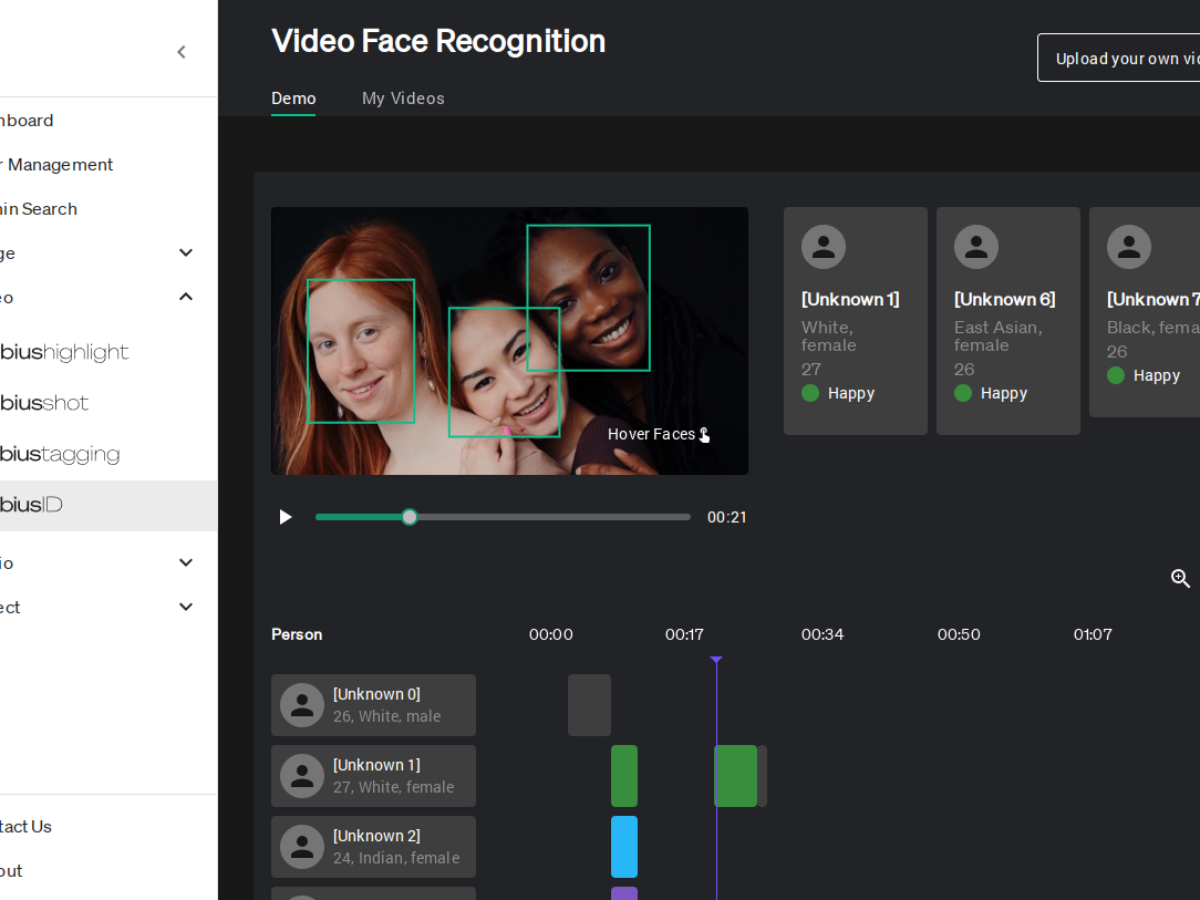The height and width of the screenshot is (900, 1200).
Task: Click avatar icon on Unknown 7 card
Action: click(1129, 246)
